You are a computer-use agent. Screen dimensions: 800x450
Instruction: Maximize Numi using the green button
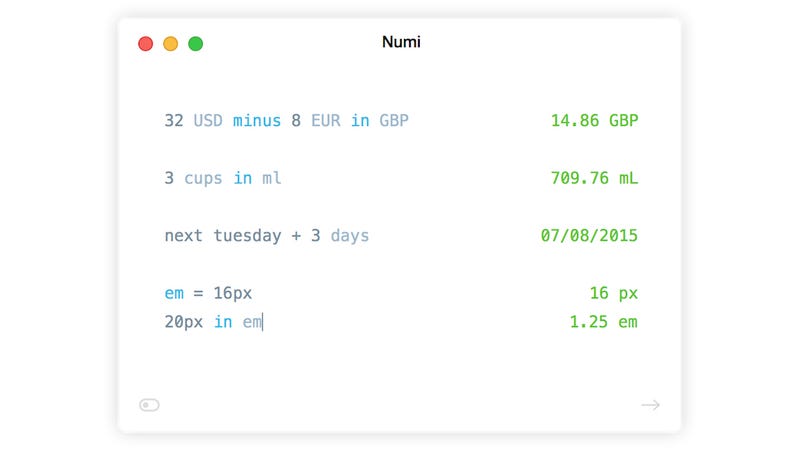tap(195, 44)
